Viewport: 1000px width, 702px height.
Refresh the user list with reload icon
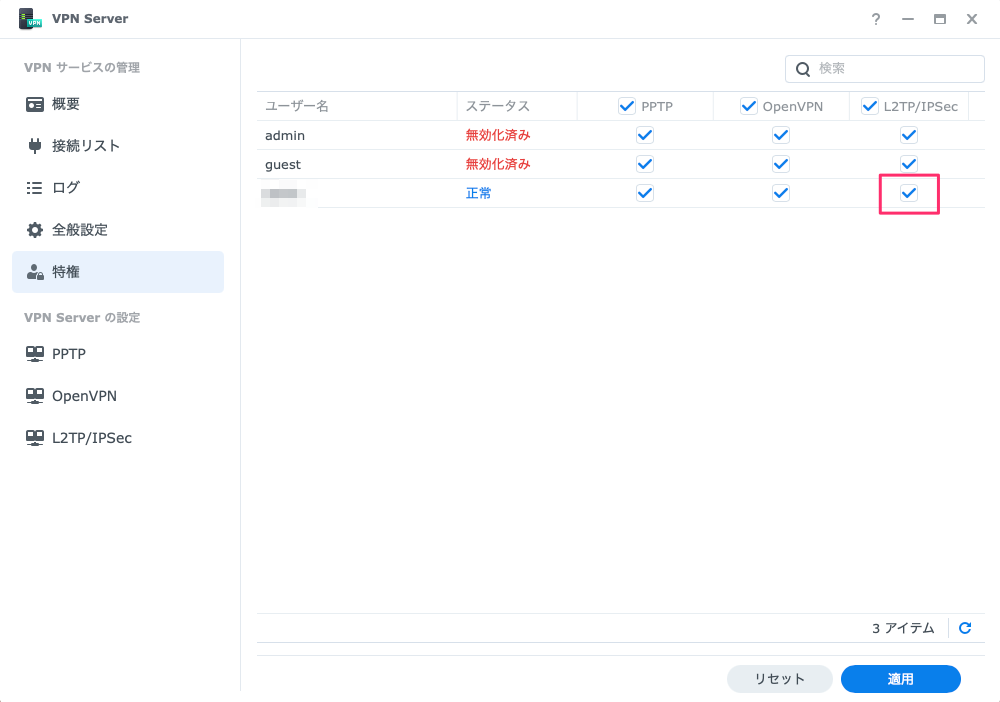tap(965, 628)
